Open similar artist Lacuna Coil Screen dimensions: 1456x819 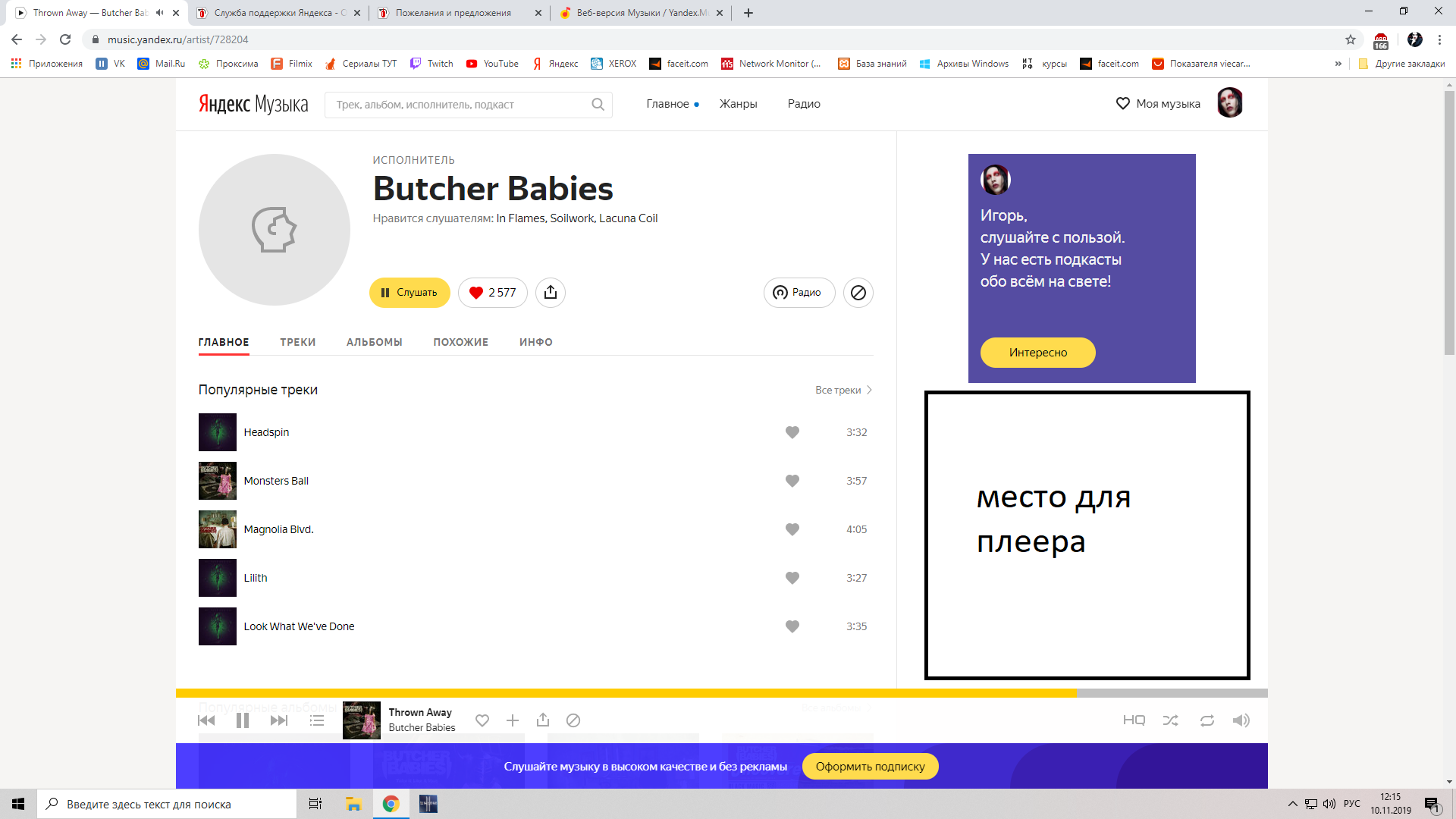click(x=628, y=218)
